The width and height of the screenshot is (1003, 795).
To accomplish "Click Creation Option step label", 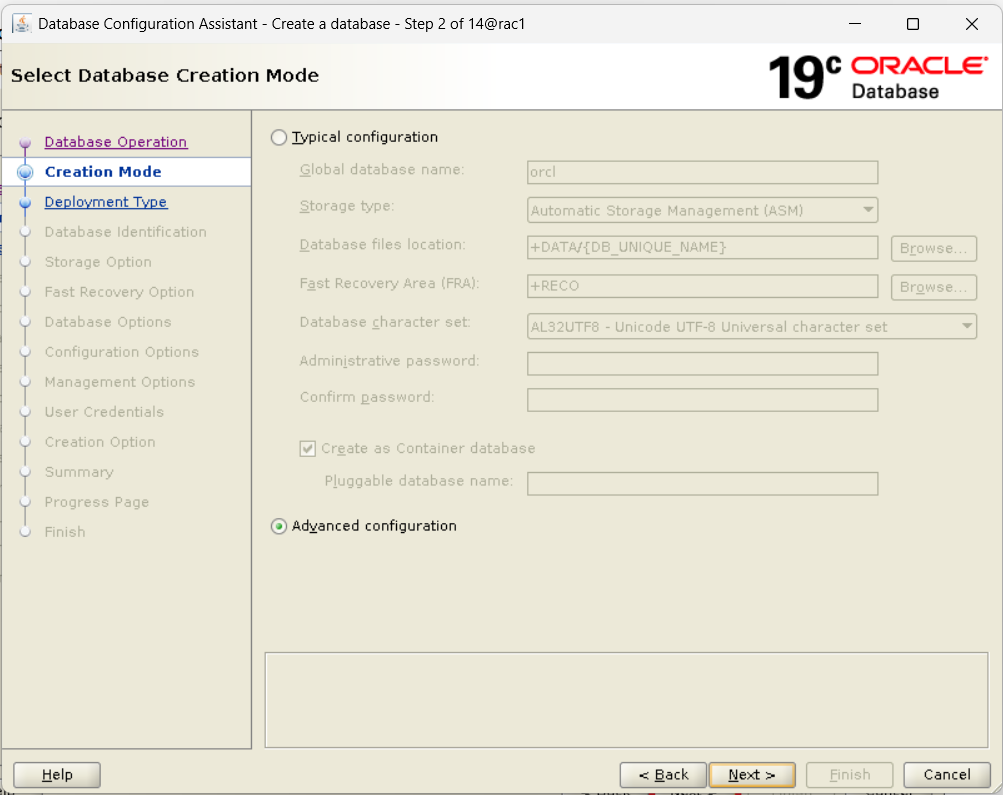I will click(100, 443).
